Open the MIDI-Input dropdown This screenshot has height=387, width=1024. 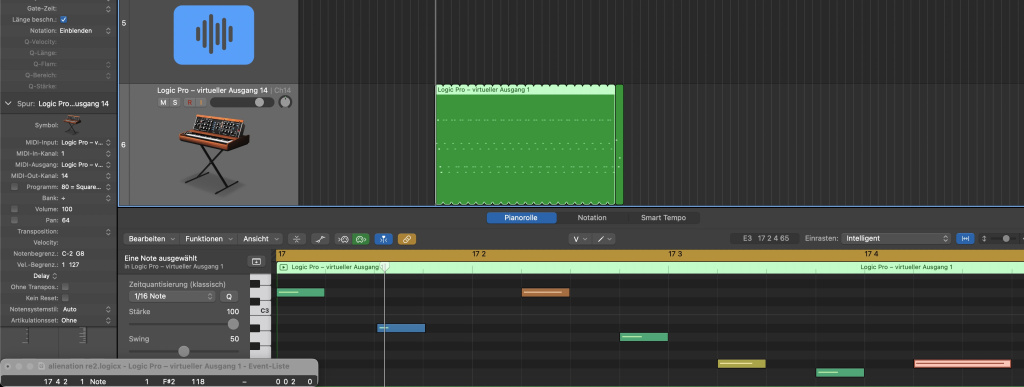coord(86,142)
